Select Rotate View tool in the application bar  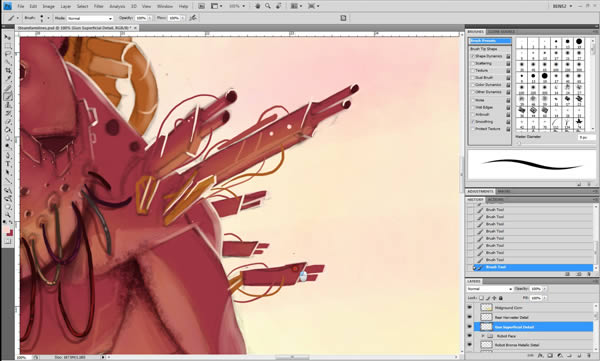pyautogui.click(x=279, y=6)
